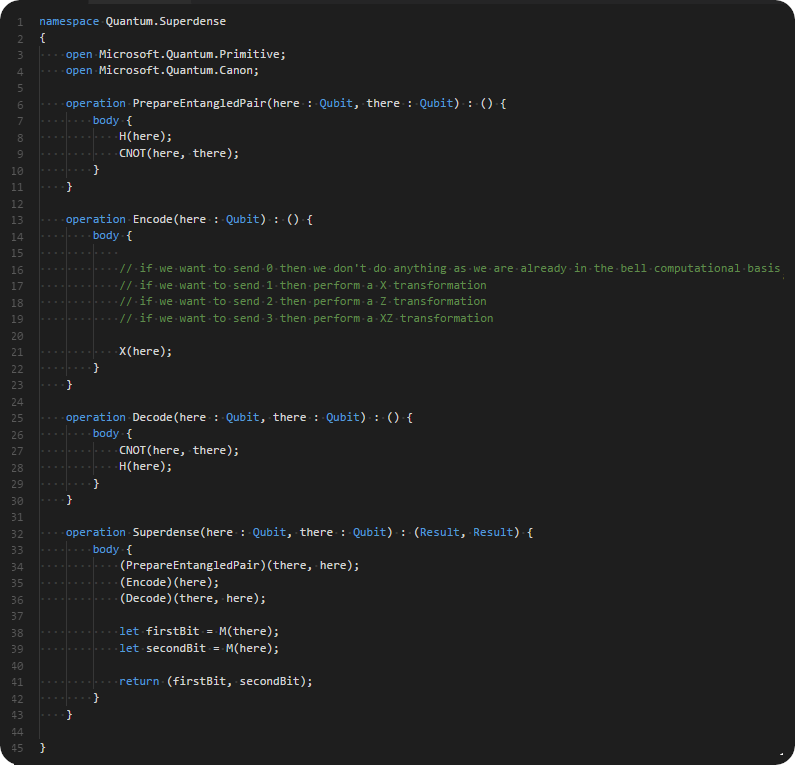Click the return keyword on line 41
The height and width of the screenshot is (765, 795).
pyautogui.click(x=139, y=681)
